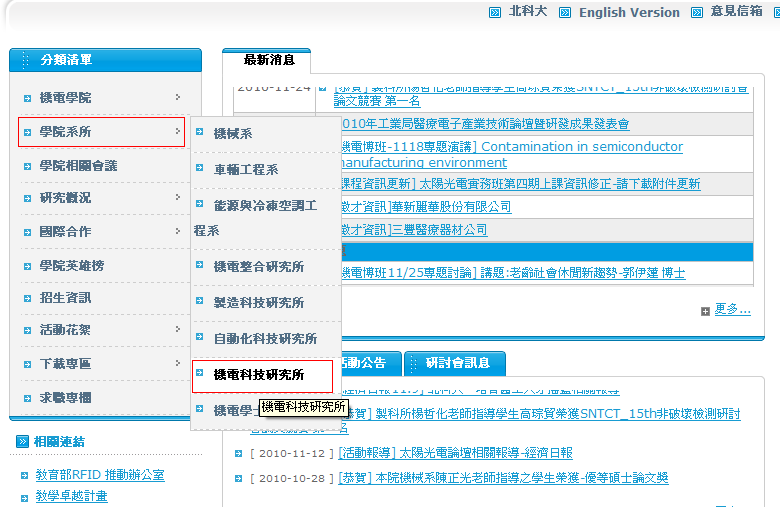Click the bullet icon beside 能源與冷凍空調工程系

pyautogui.click(x=199, y=203)
